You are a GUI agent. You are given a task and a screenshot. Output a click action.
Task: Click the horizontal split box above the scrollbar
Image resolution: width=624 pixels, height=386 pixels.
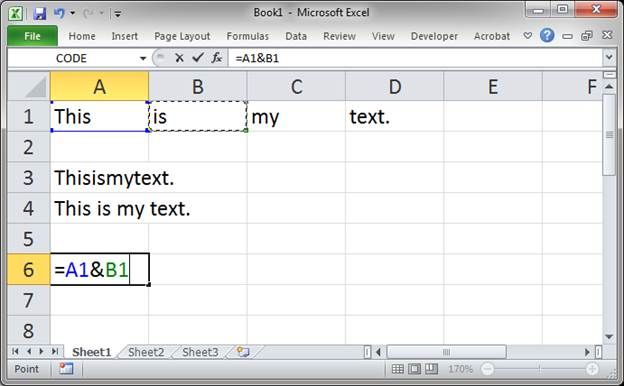coord(609,75)
